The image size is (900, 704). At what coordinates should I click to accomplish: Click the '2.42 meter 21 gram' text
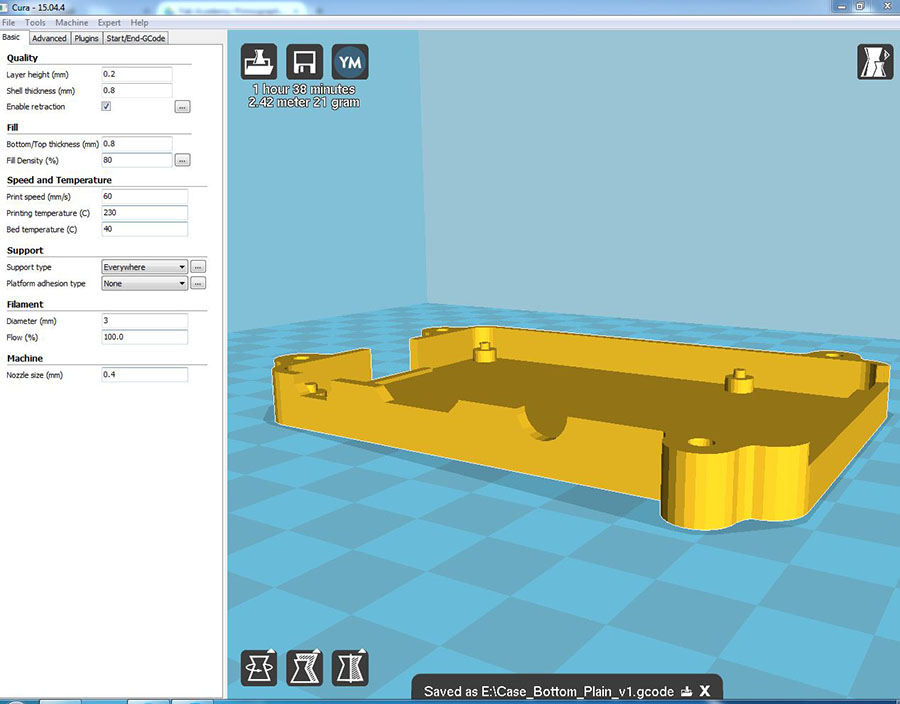[x=304, y=103]
